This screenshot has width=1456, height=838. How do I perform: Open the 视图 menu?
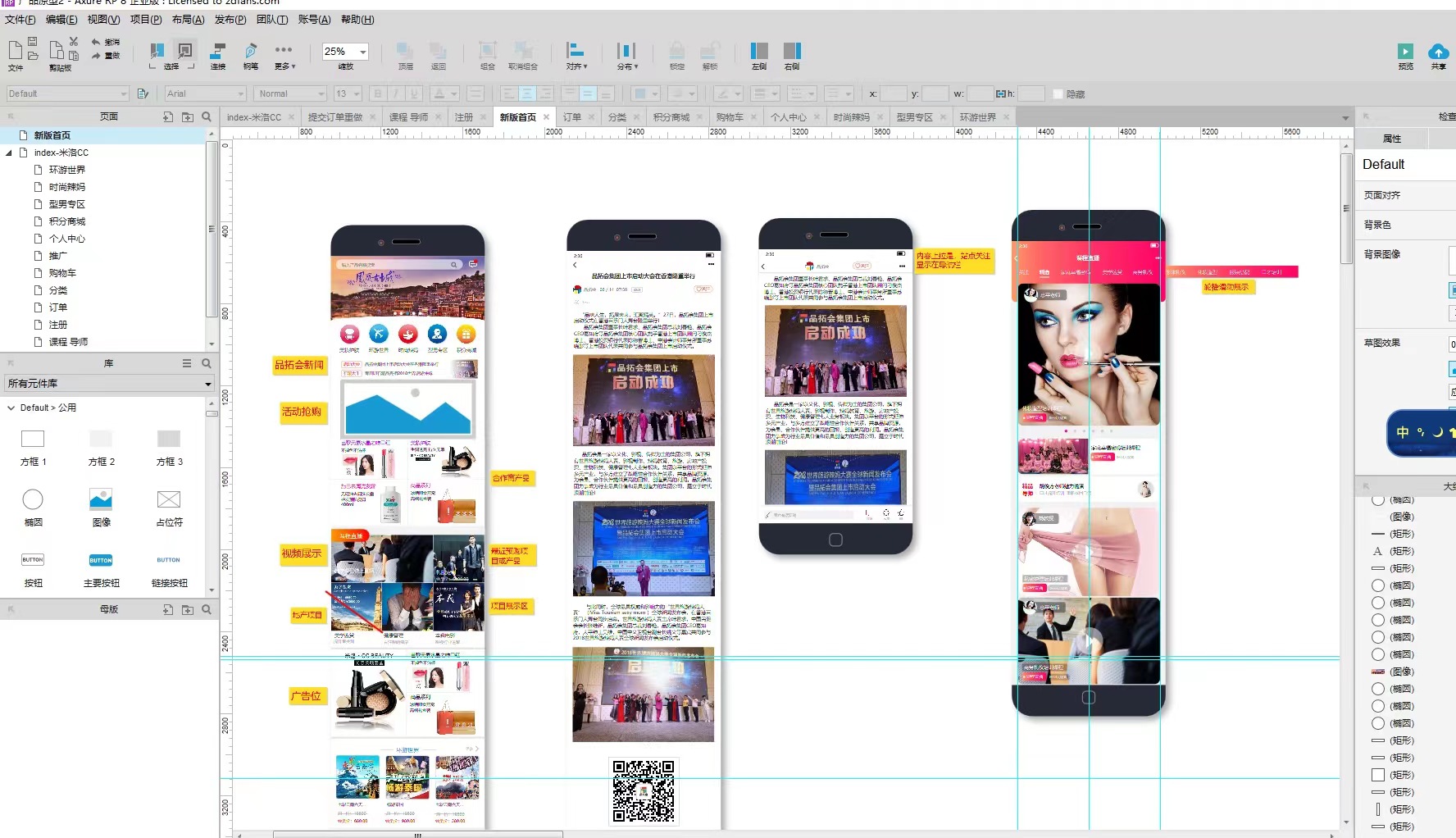coord(103,20)
